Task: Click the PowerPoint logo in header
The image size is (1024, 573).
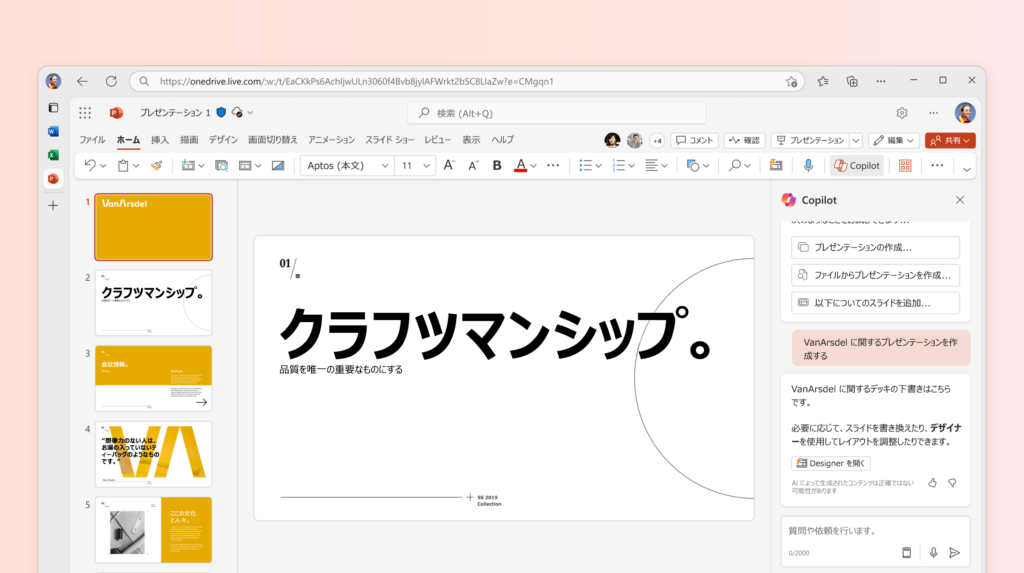Action: click(x=116, y=113)
